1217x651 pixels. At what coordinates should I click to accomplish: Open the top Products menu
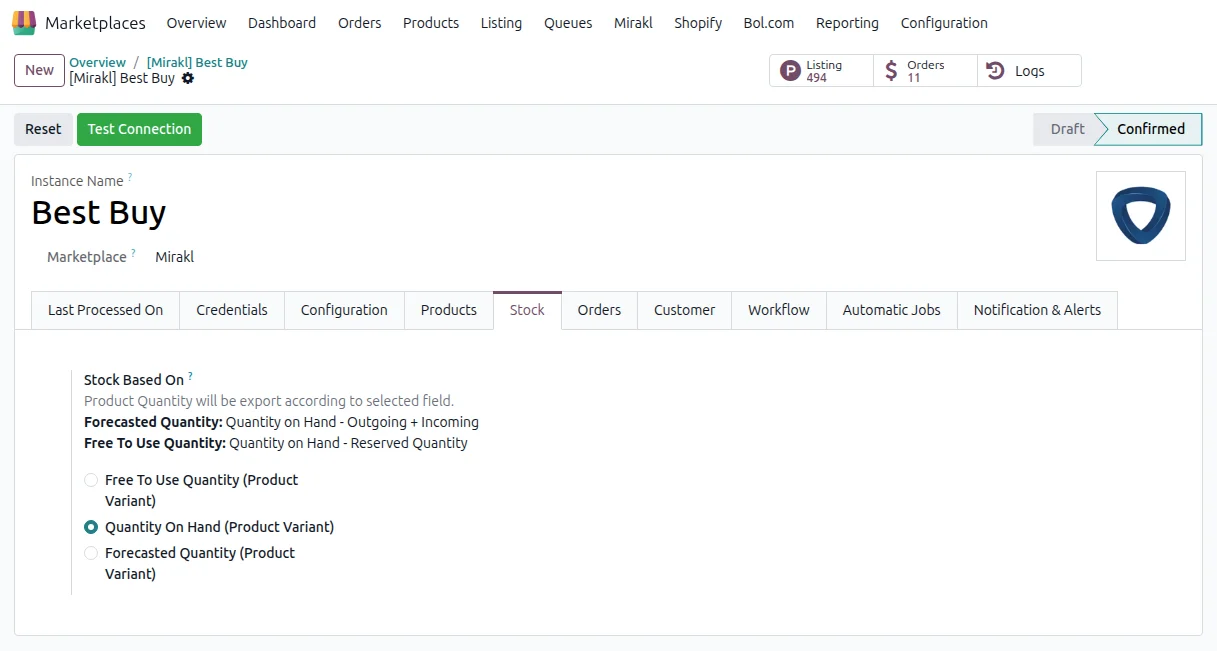[x=431, y=23]
